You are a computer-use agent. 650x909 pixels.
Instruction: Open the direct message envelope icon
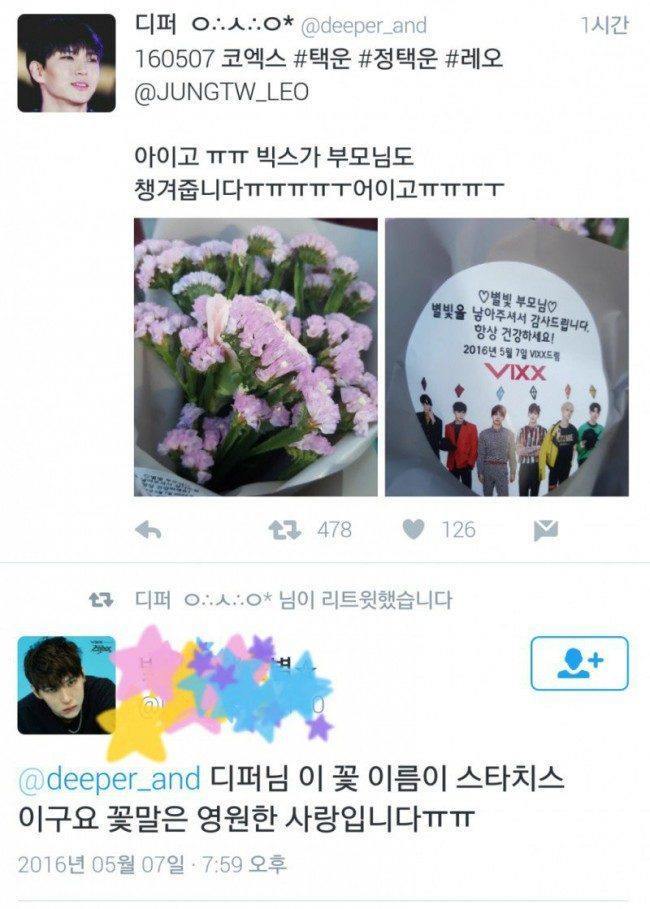tap(546, 530)
